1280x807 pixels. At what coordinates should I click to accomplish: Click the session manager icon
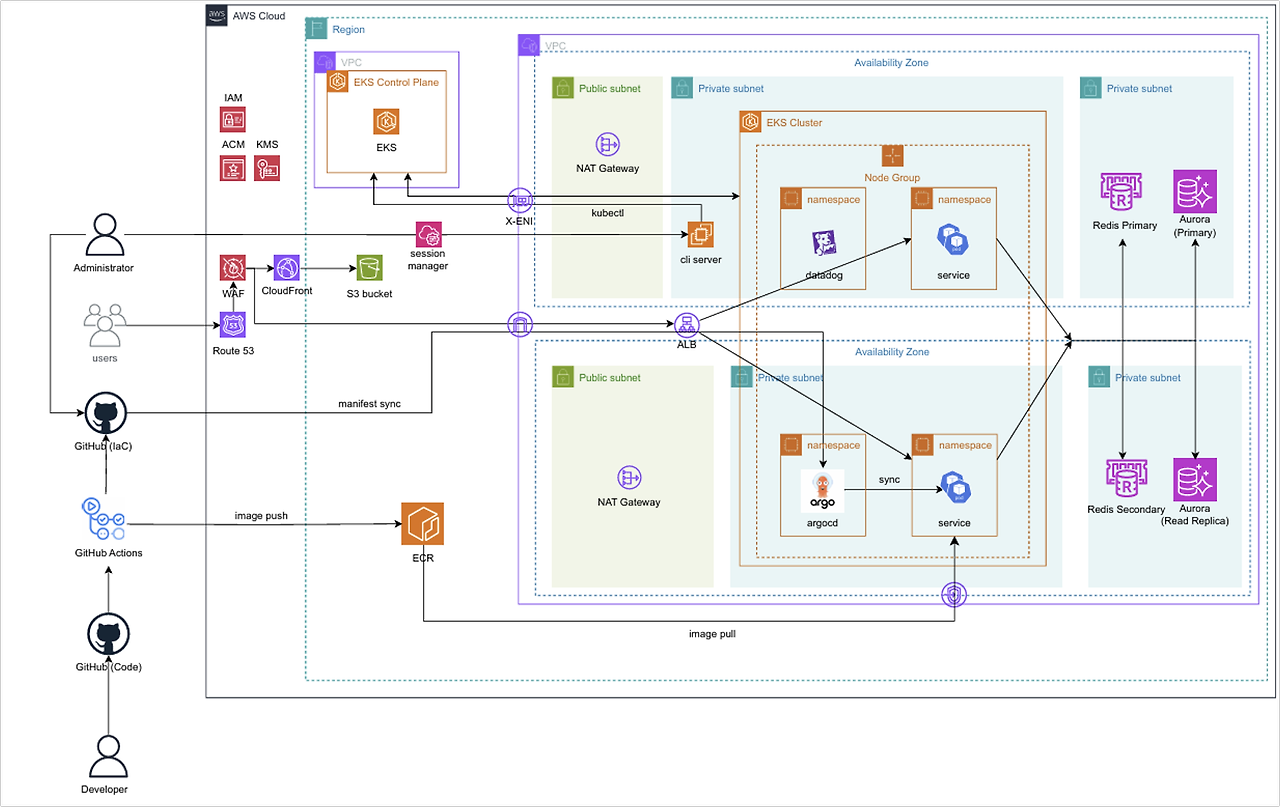429,235
